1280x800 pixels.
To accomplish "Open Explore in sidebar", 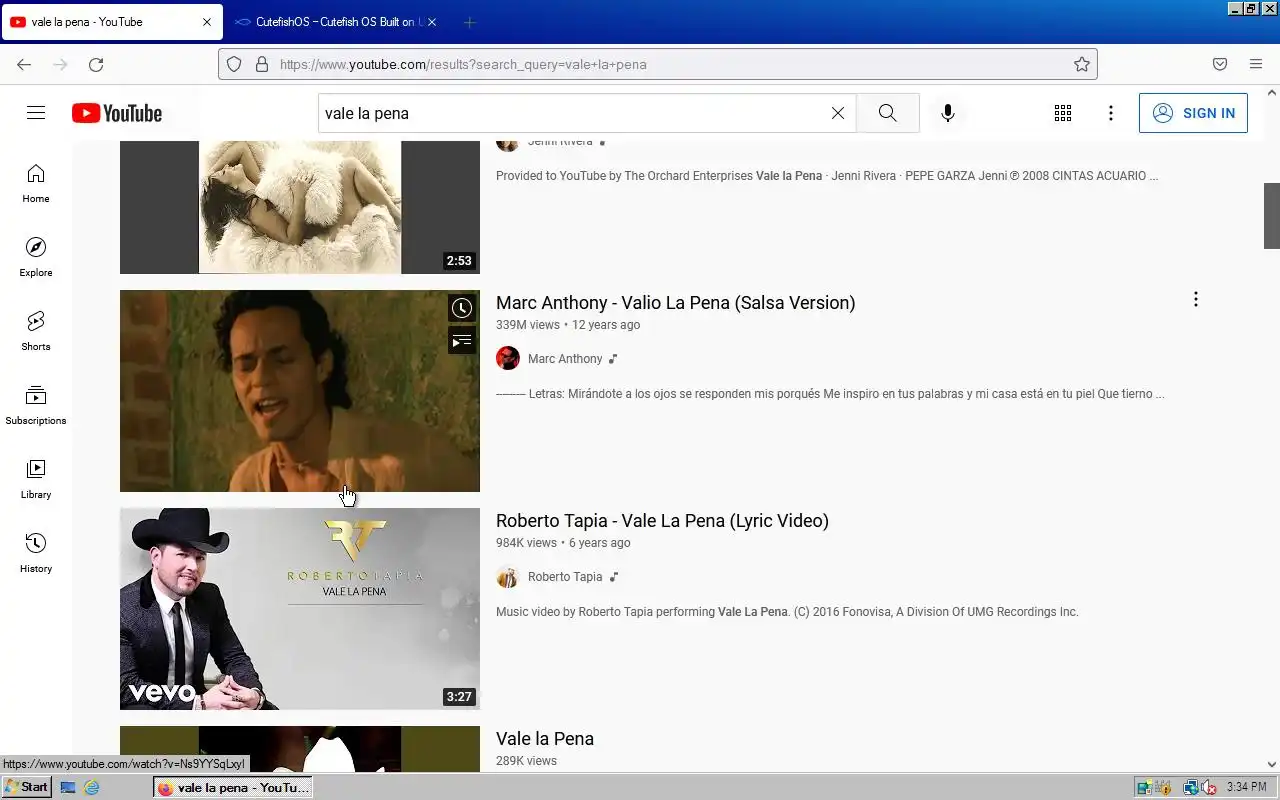I will click(x=36, y=258).
